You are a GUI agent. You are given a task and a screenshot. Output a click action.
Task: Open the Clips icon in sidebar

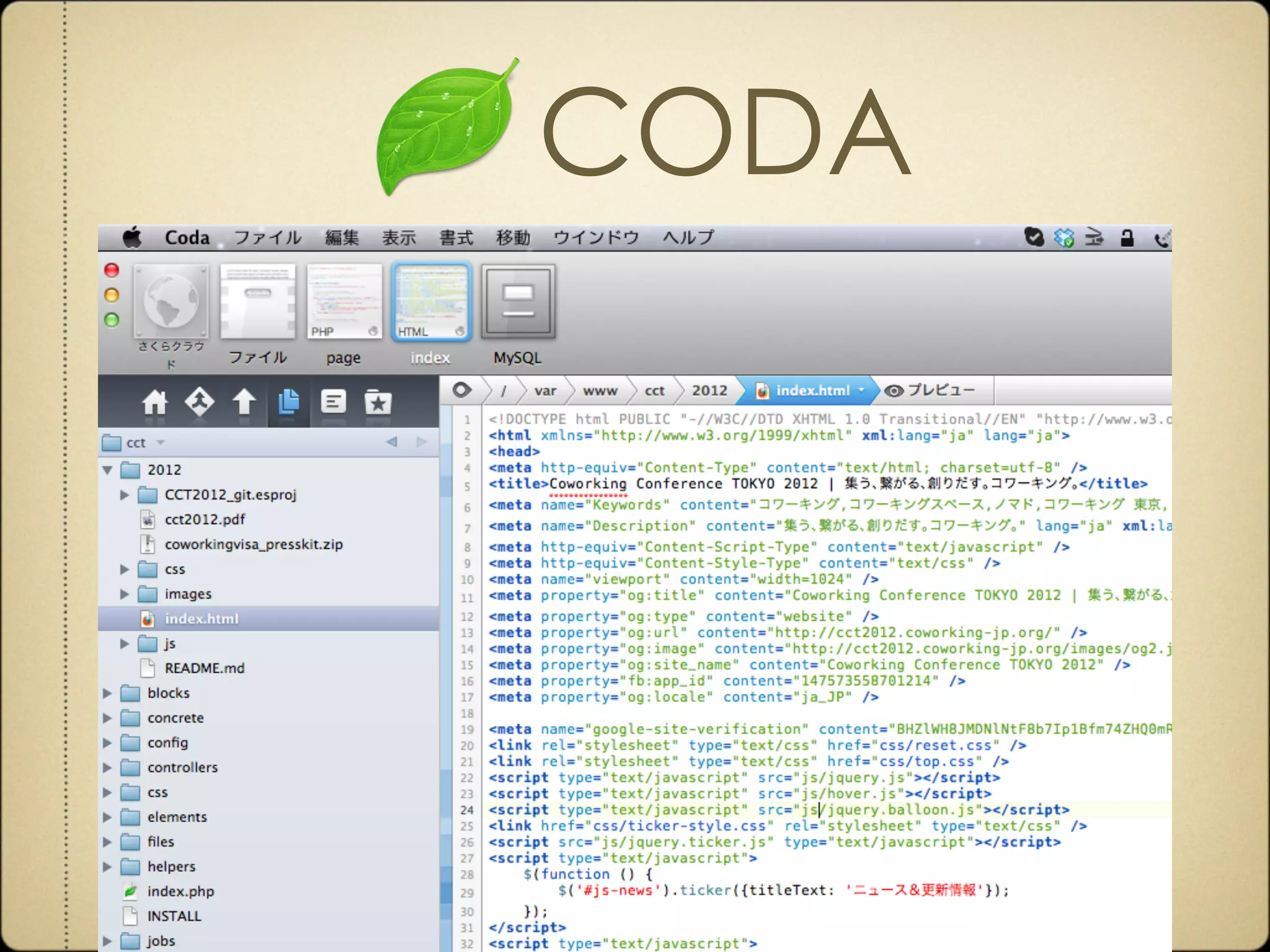(334, 402)
